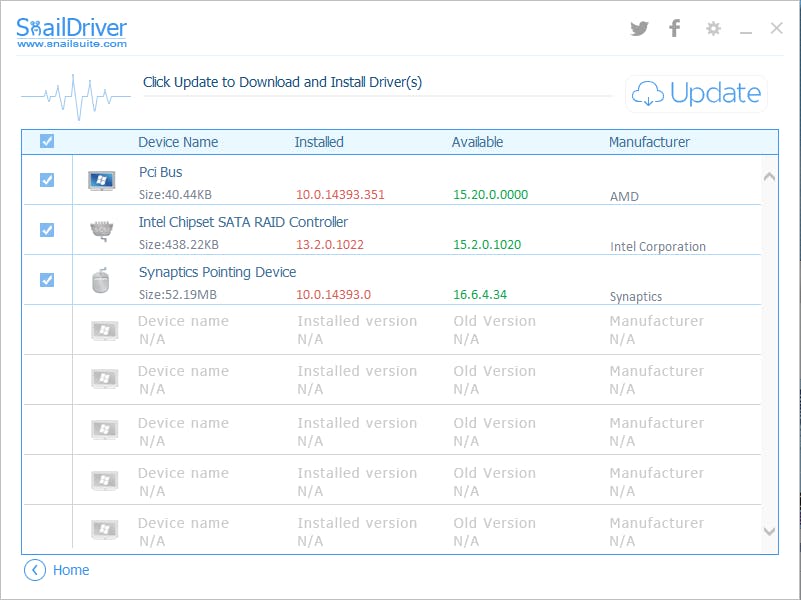Viewport: 801px width, 600px height.
Task: Select Intel Chipset SATA RAID Controller name
Action: point(243,222)
